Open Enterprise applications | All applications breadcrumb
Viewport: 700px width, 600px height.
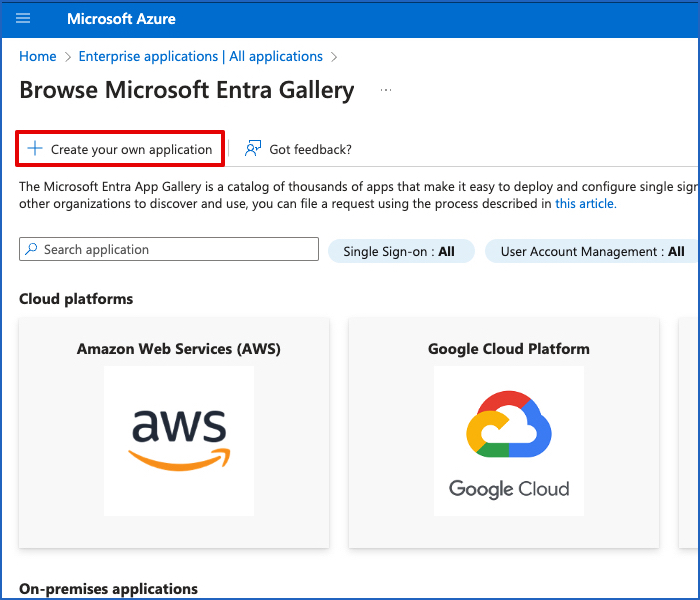pos(200,57)
